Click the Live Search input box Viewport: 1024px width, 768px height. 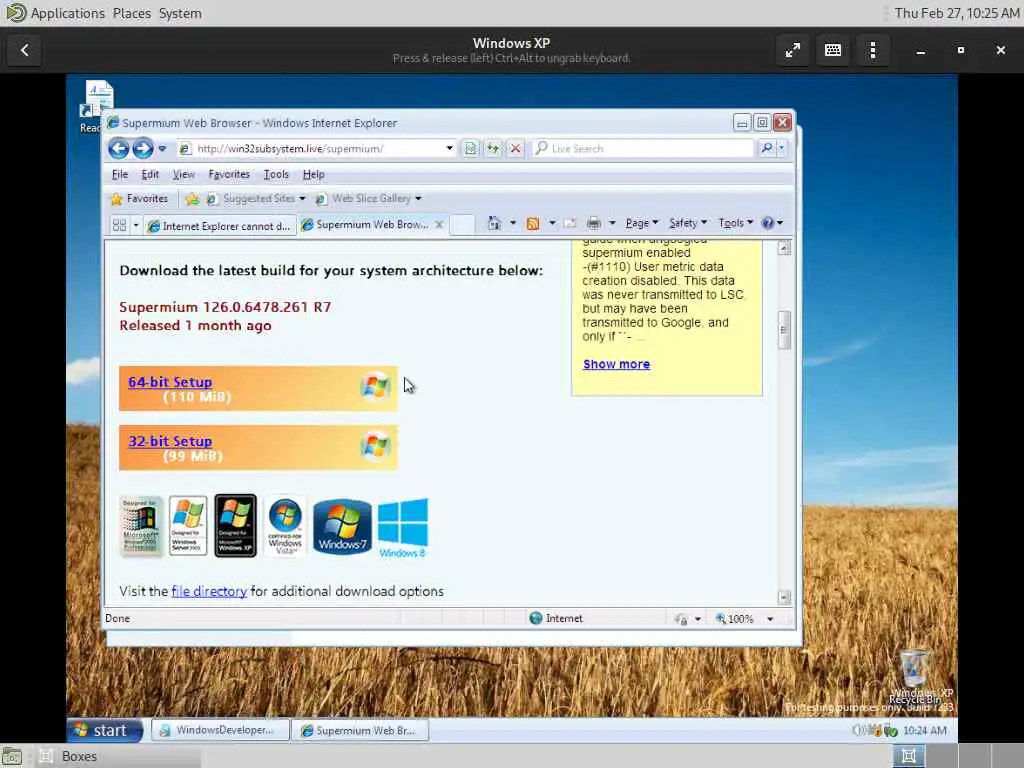coord(643,149)
